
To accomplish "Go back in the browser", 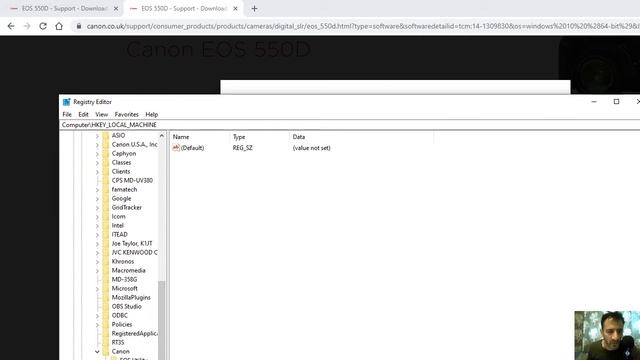I will click(x=11, y=26).
